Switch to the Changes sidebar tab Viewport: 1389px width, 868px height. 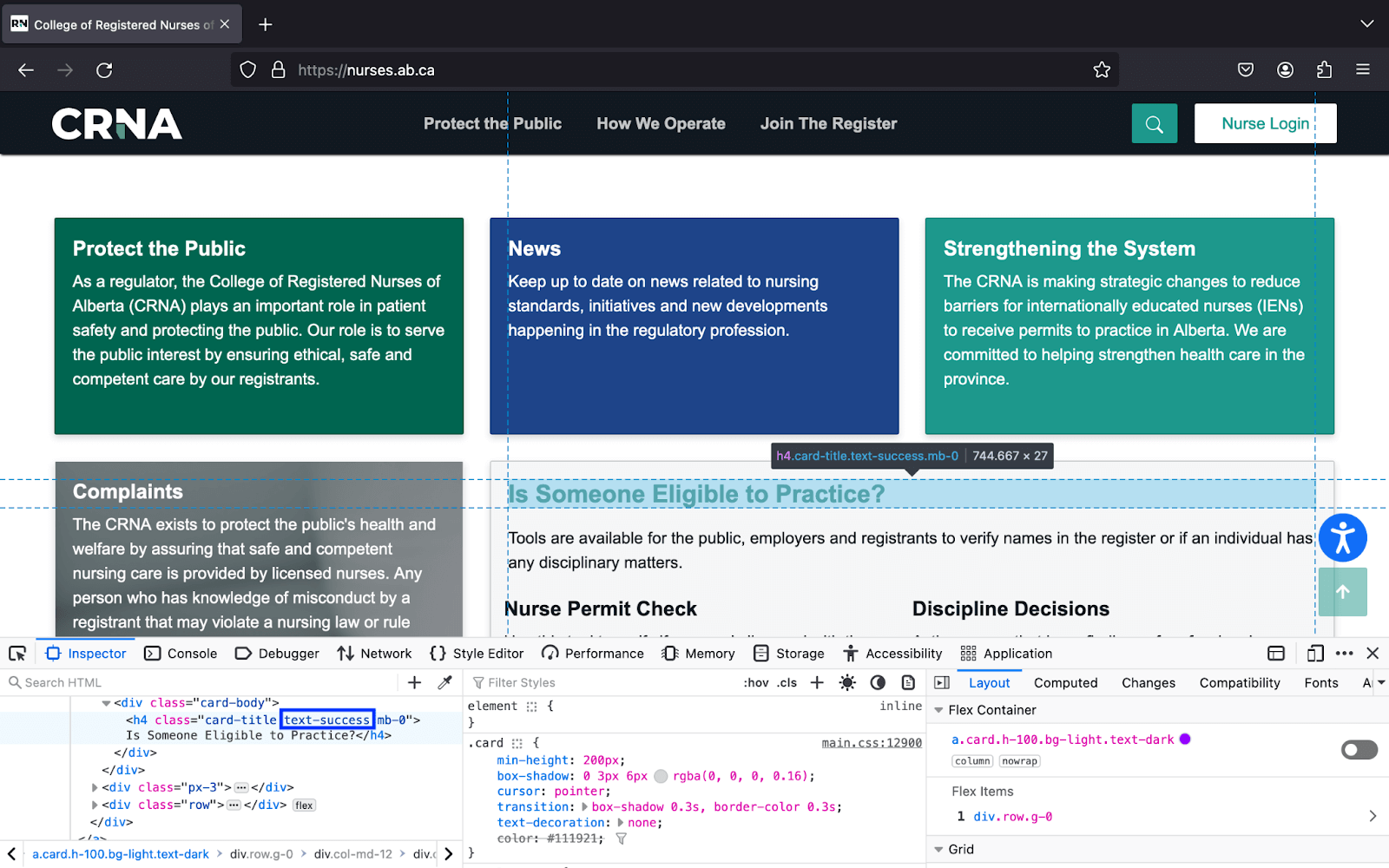[x=1149, y=683]
